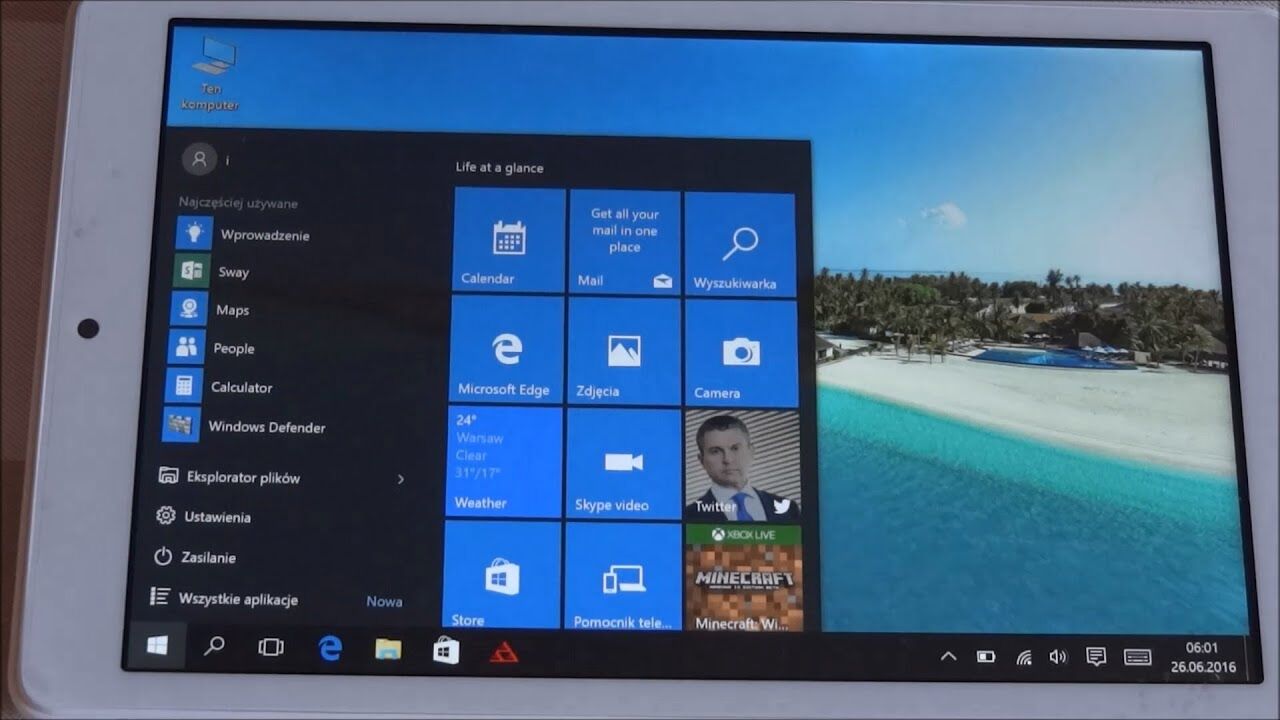Open the red triangle app on taskbar
The height and width of the screenshot is (720, 1280).
coord(504,652)
